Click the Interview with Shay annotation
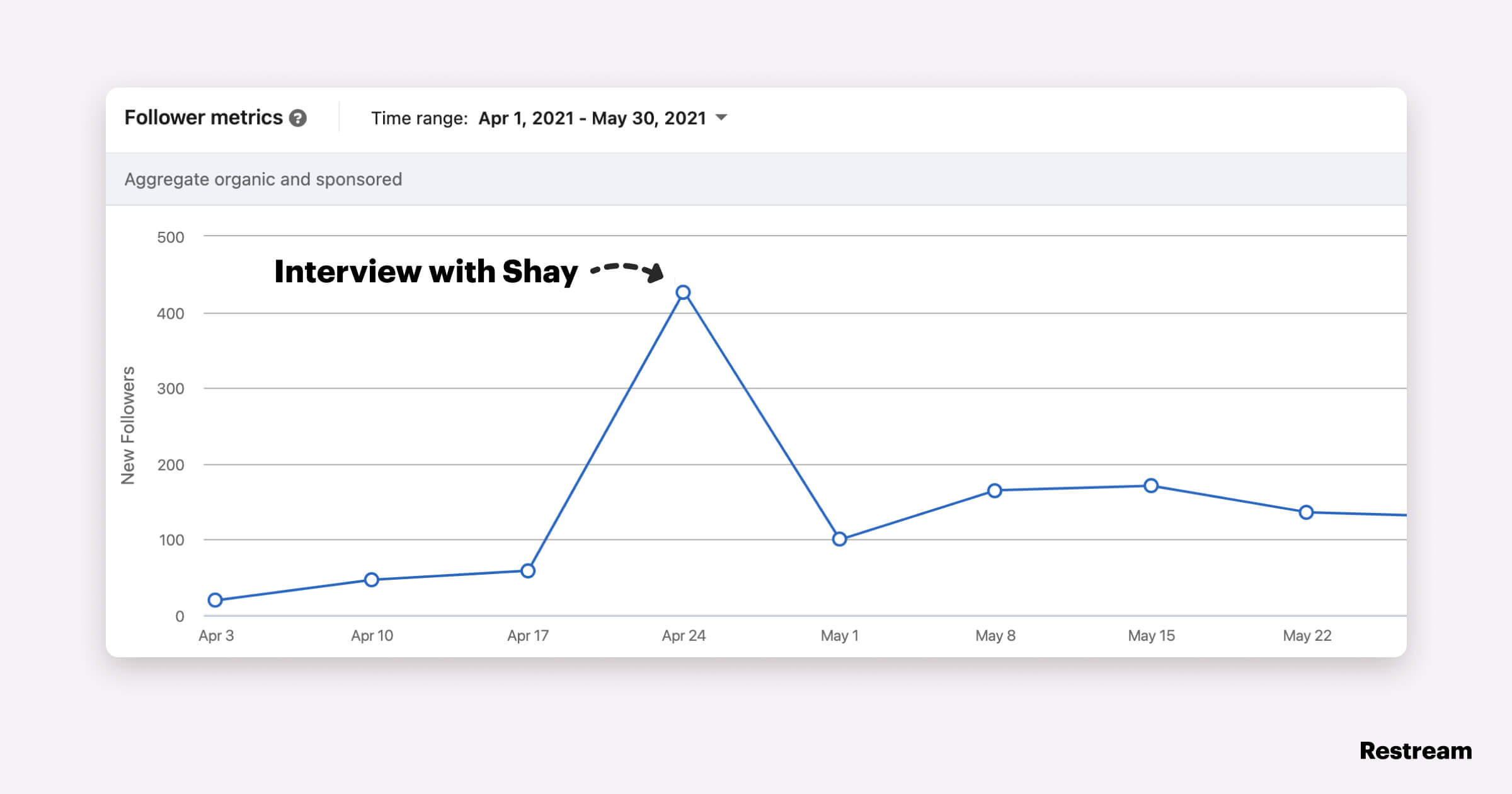The image size is (1512, 794). click(x=426, y=272)
